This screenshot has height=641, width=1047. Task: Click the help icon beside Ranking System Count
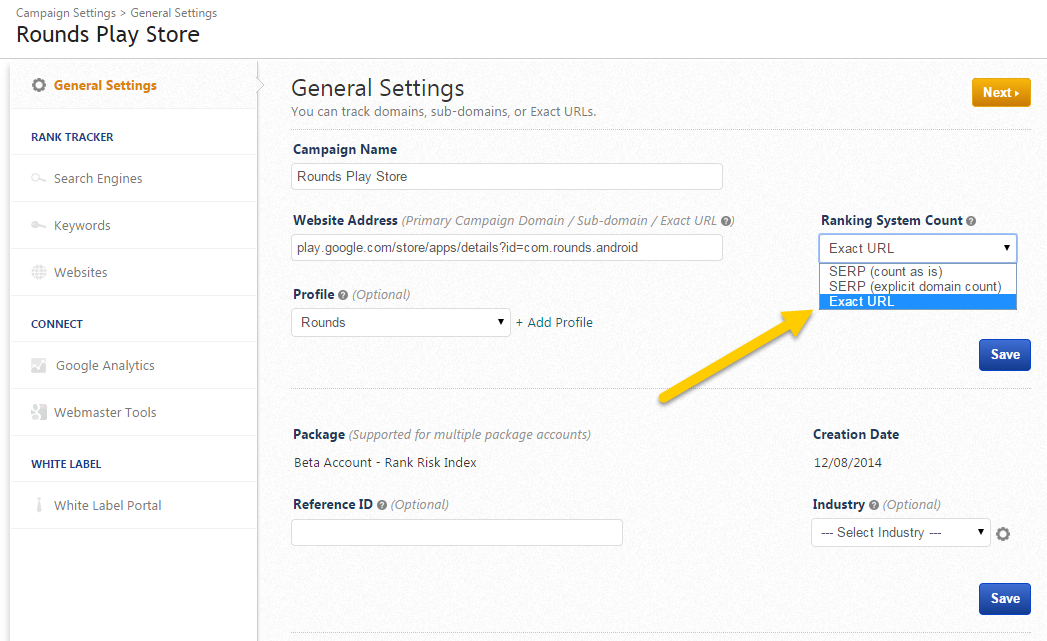971,221
